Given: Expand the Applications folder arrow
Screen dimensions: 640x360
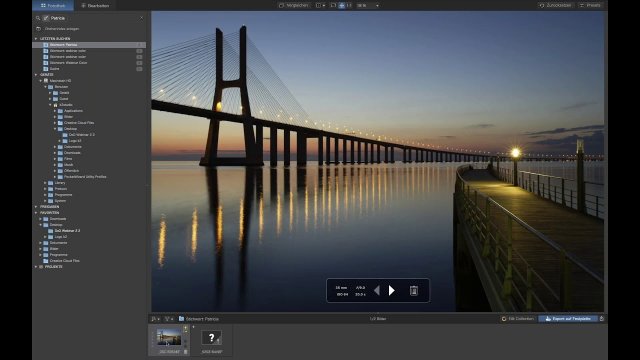Looking at the screenshot, I should (55, 111).
